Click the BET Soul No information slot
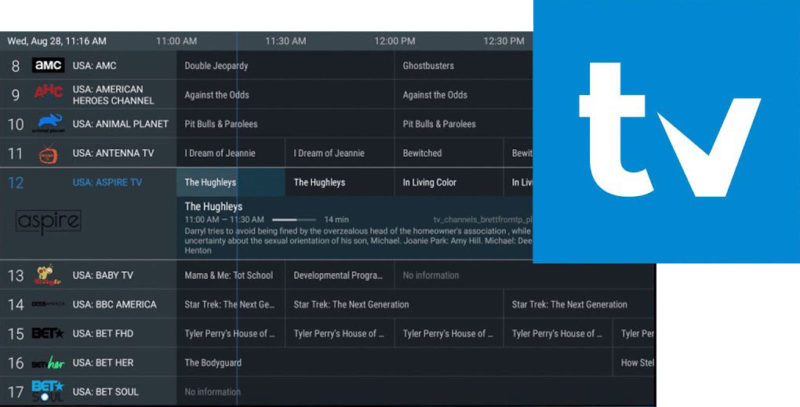Image resolution: width=800 pixels, height=407 pixels. [416, 392]
